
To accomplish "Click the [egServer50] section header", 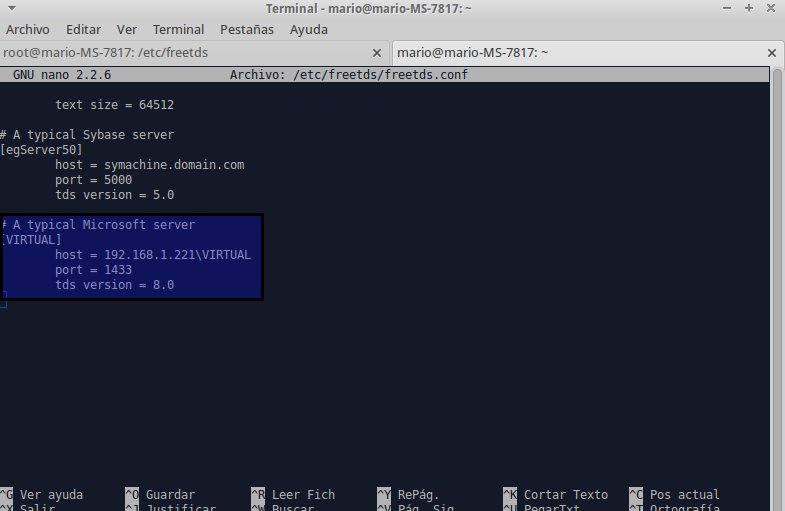I will [x=41, y=150].
